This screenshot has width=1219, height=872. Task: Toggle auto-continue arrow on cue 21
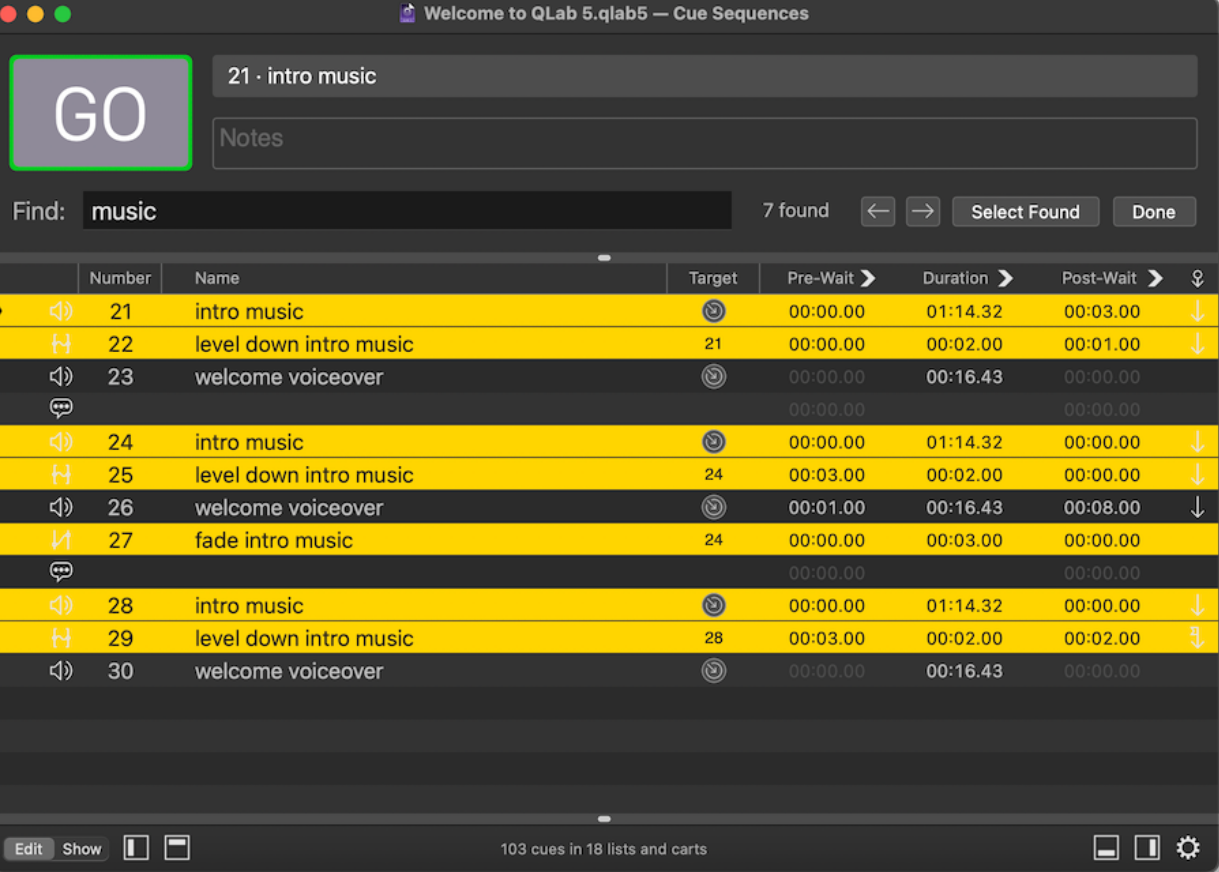(x=1197, y=311)
